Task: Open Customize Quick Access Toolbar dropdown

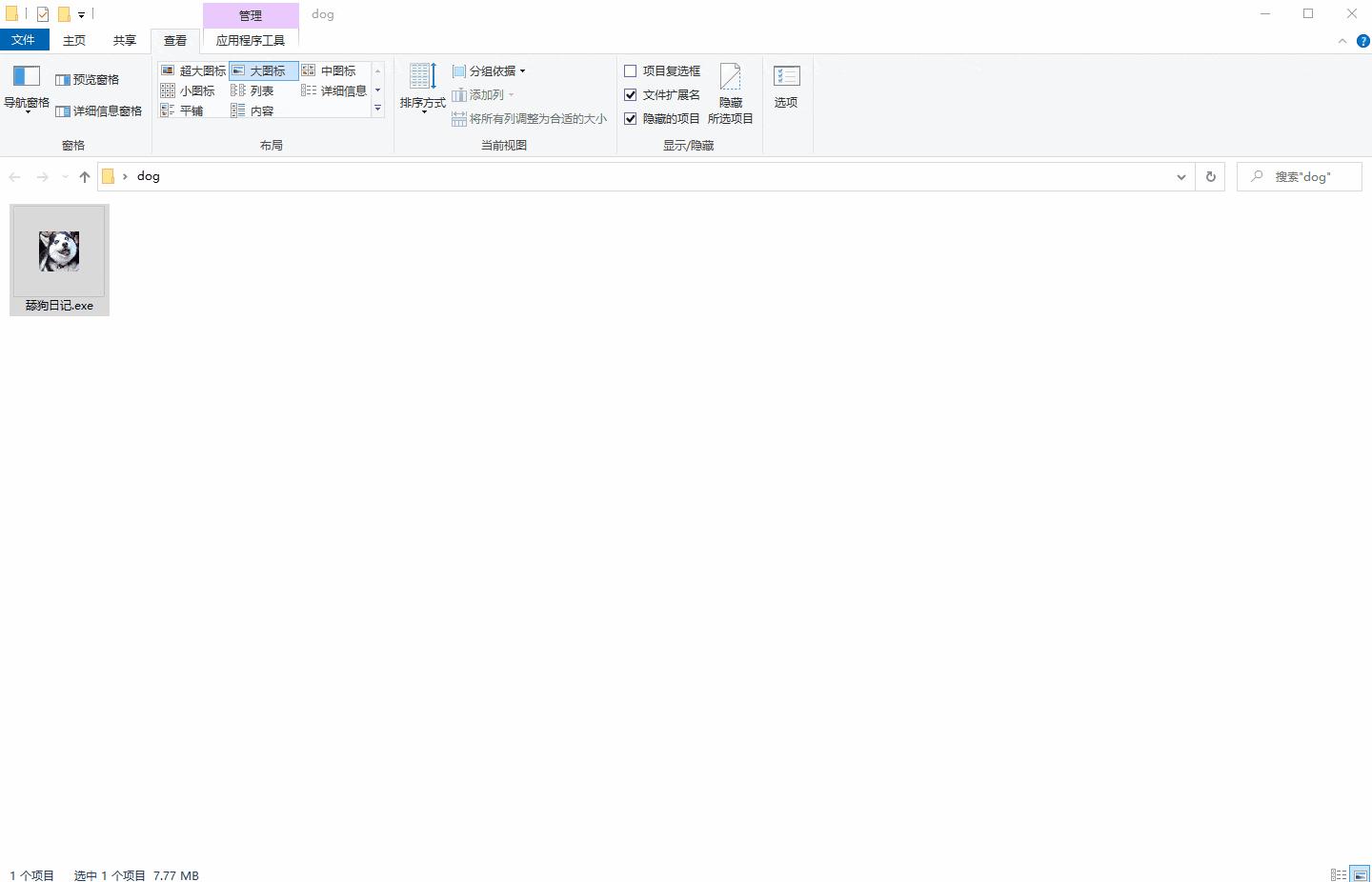Action: 82,15
